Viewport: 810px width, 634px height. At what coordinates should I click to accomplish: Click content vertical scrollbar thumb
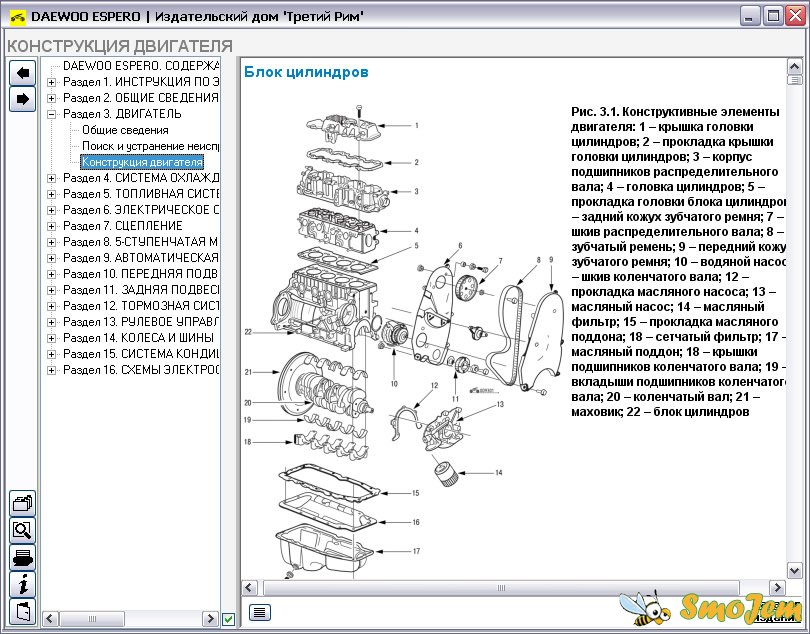[794, 80]
